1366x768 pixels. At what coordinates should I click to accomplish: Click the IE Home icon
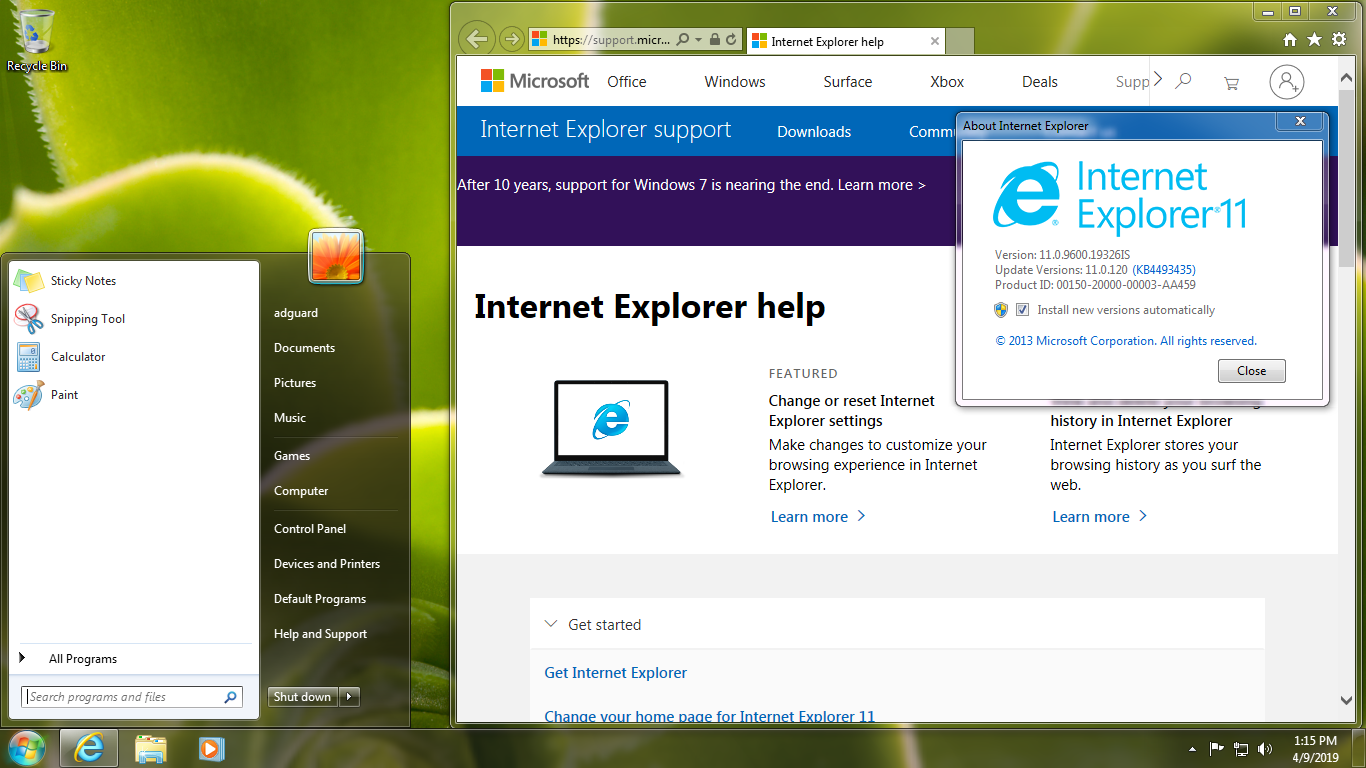pos(1290,40)
